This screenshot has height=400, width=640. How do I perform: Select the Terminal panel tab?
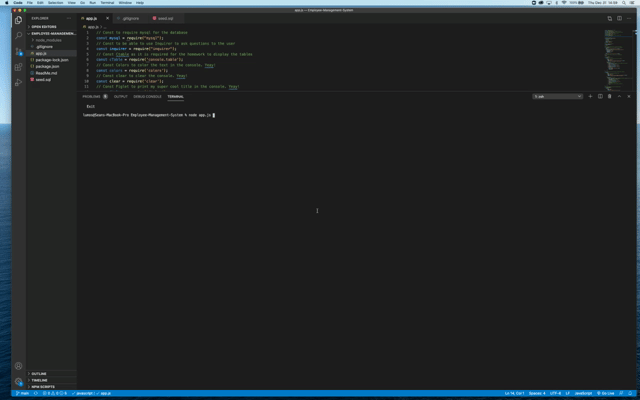pyautogui.click(x=176, y=97)
